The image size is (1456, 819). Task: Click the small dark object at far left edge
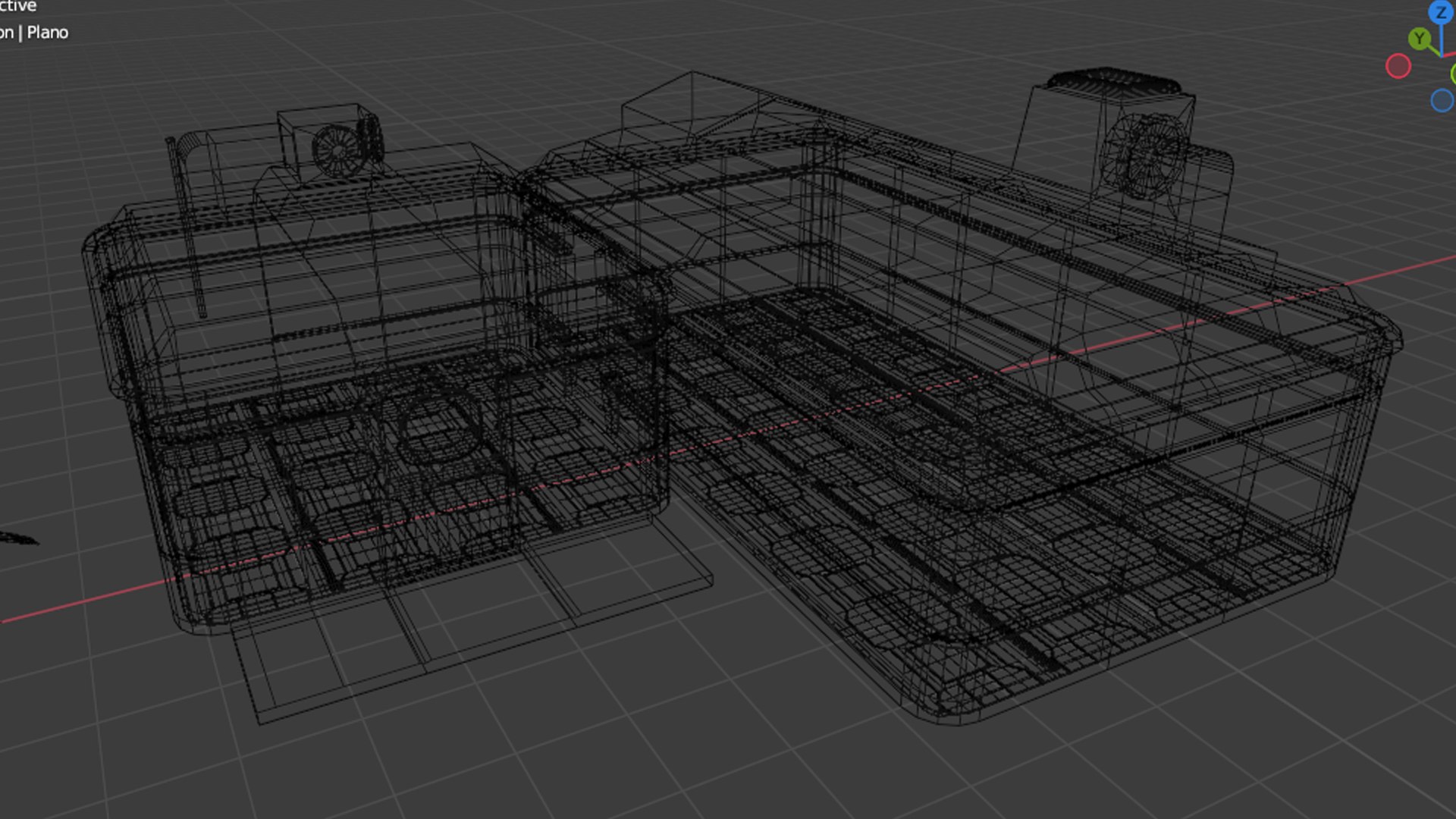pyautogui.click(x=17, y=538)
